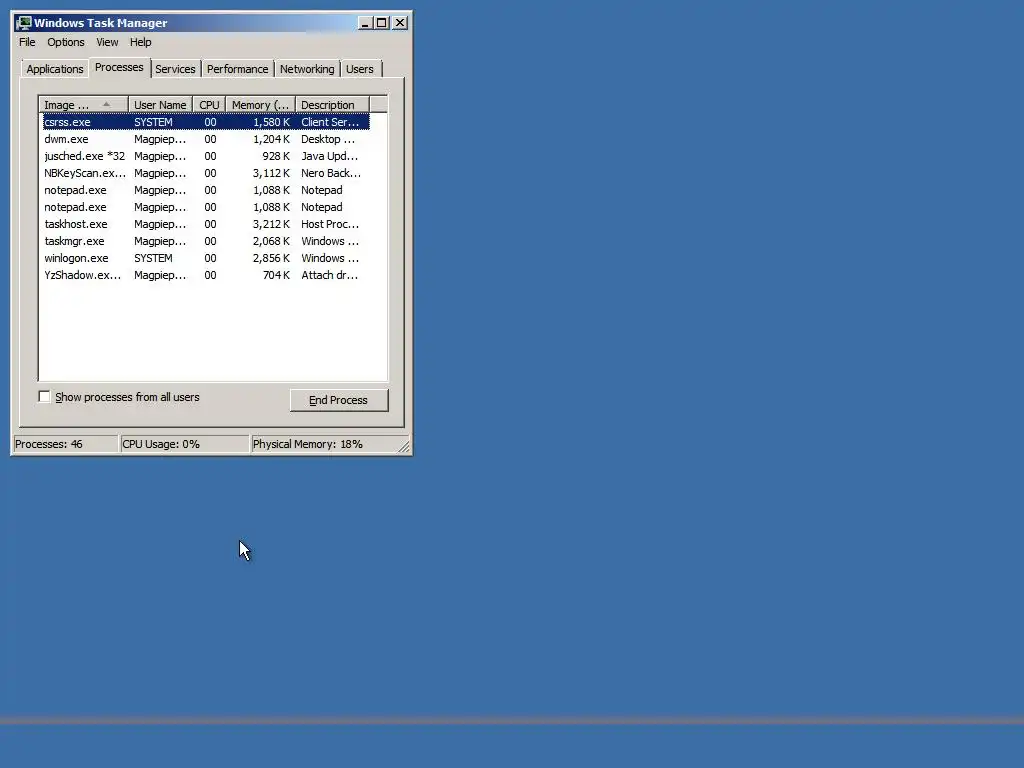This screenshot has height=768, width=1024.
Task: Select the jusched.exe *32 process
Action: point(206,156)
